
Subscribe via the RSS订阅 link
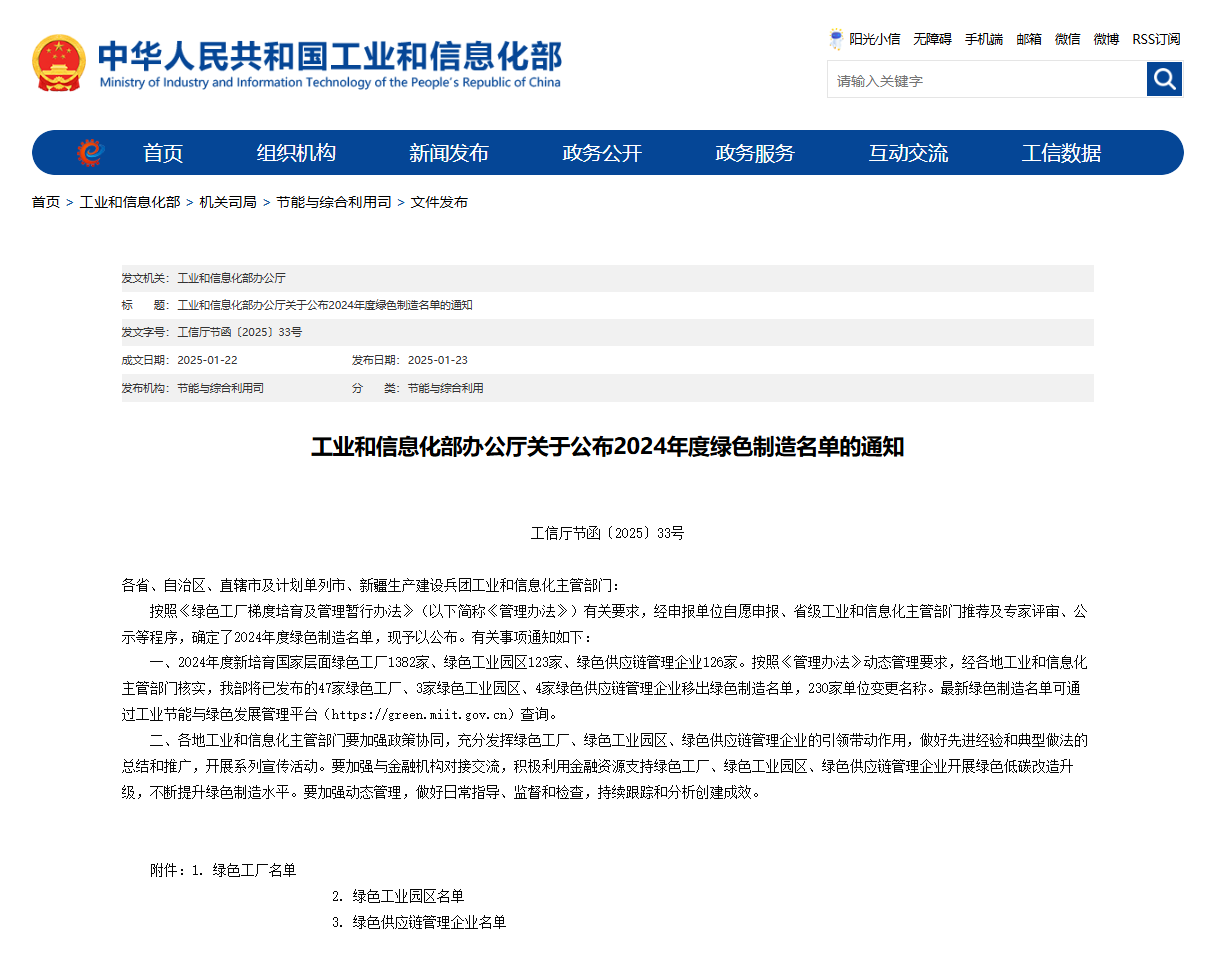click(1155, 39)
